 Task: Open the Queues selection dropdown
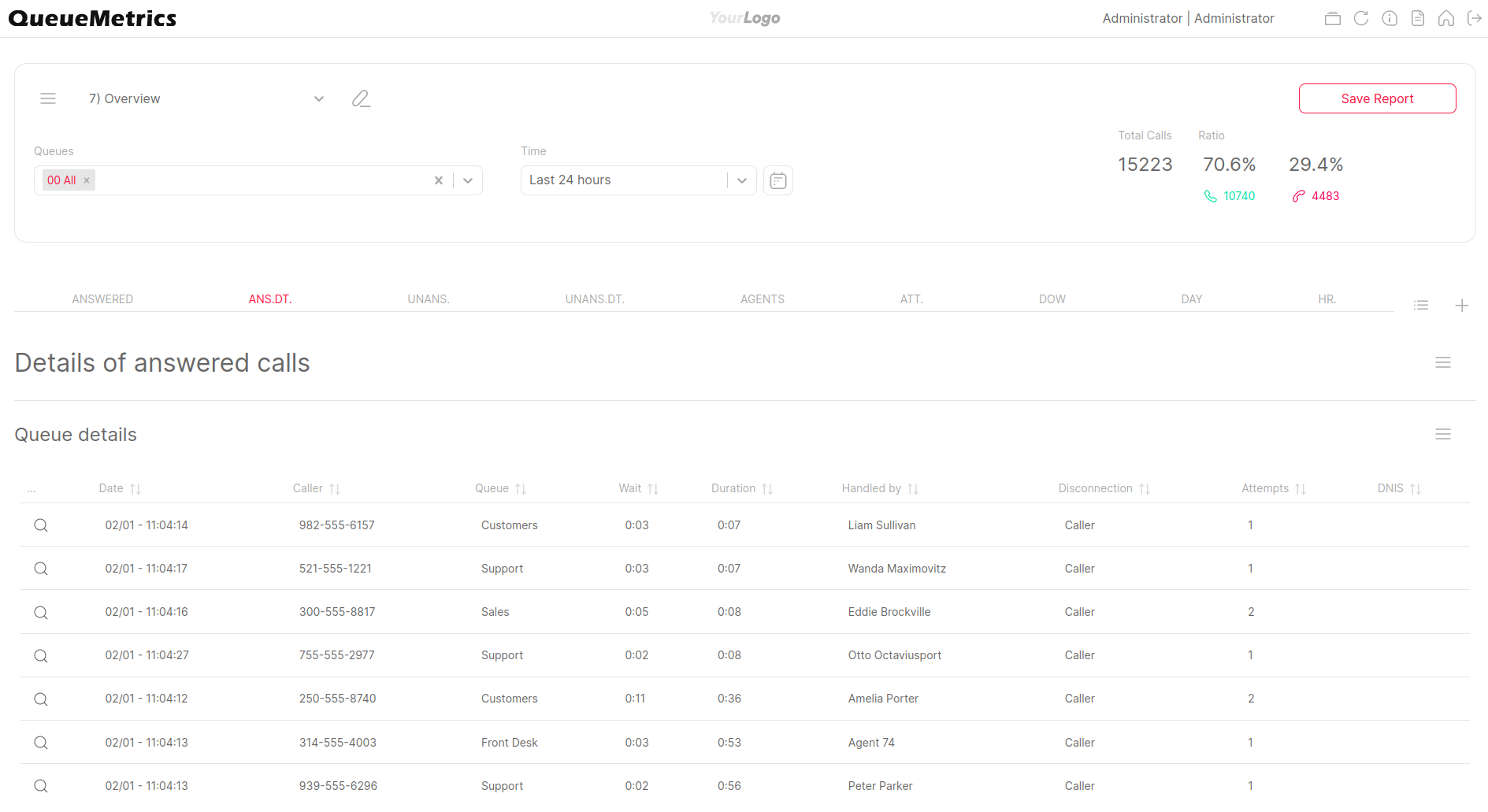(467, 180)
